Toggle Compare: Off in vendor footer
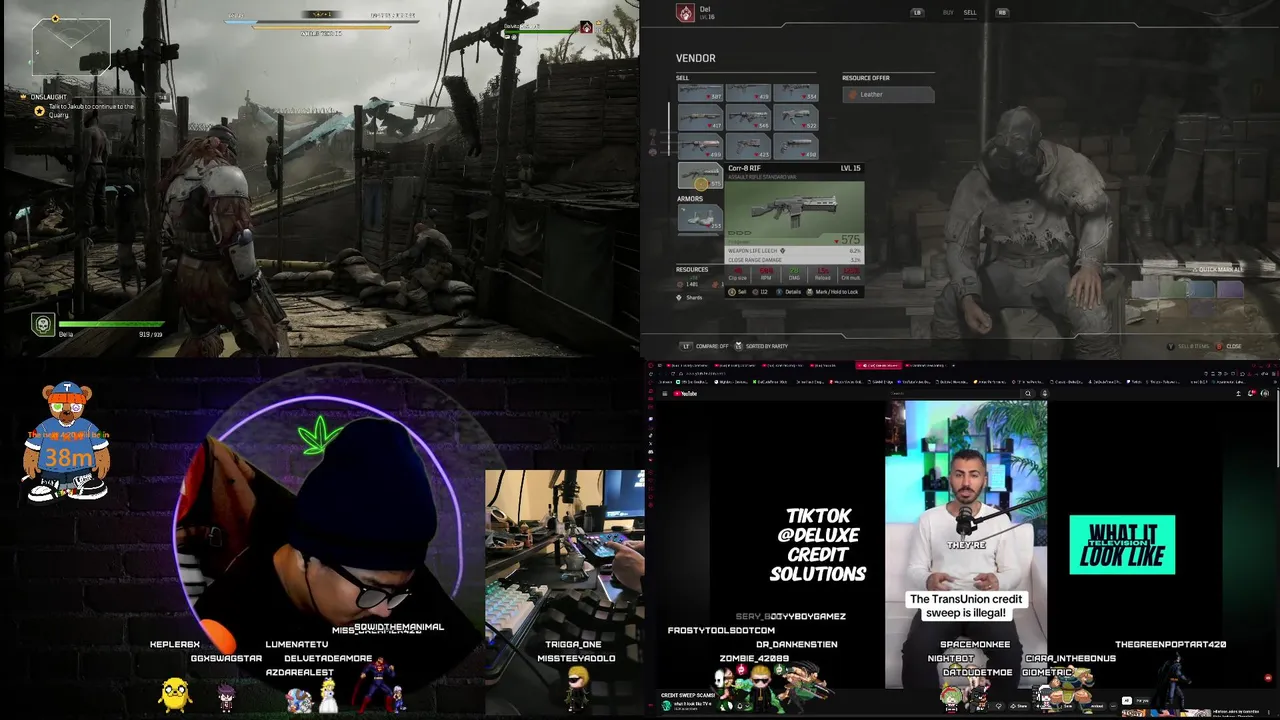Screen dimensions: 1280x720 point(706,346)
